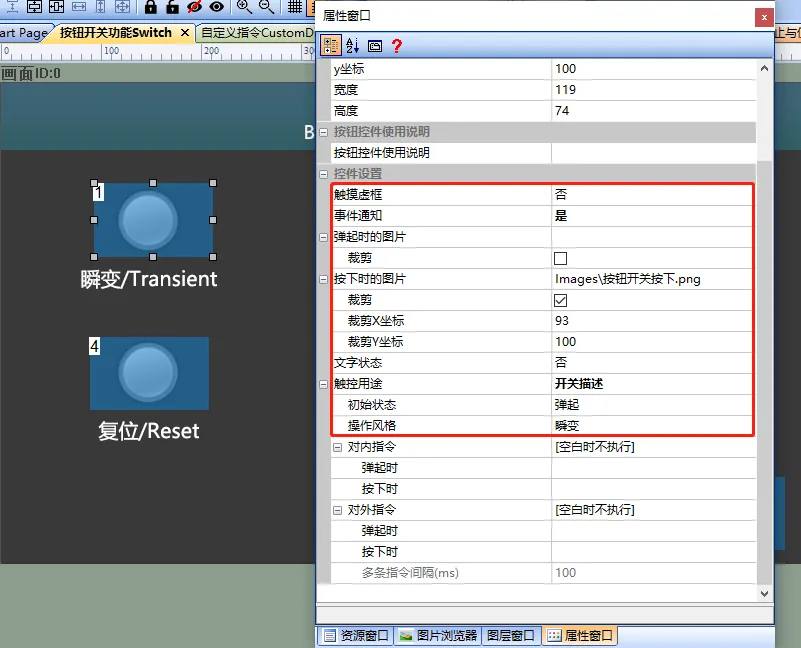The width and height of the screenshot is (801, 648).
Task: Click 对内指令 按下时 value field
Action: click(653, 489)
